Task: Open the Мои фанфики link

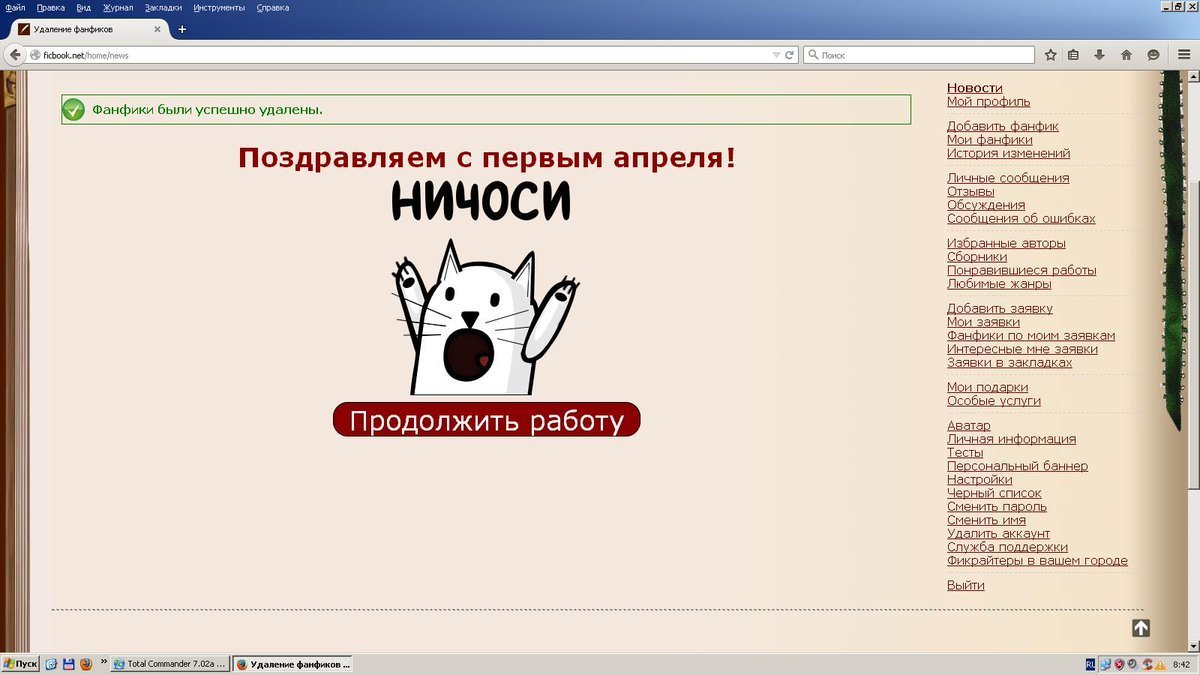Action: click(990, 140)
